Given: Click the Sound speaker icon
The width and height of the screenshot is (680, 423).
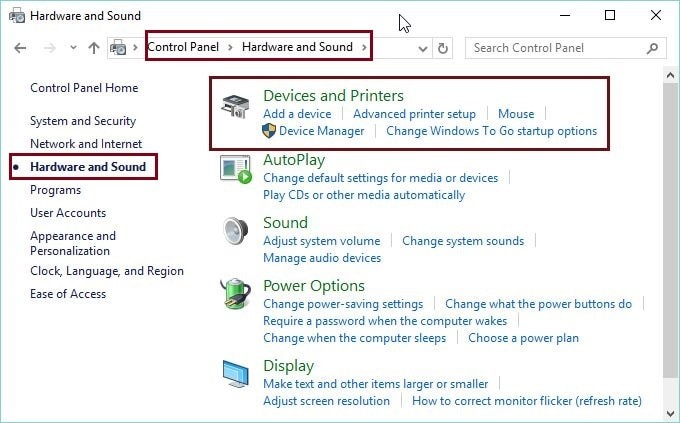Looking at the screenshot, I should (x=235, y=231).
